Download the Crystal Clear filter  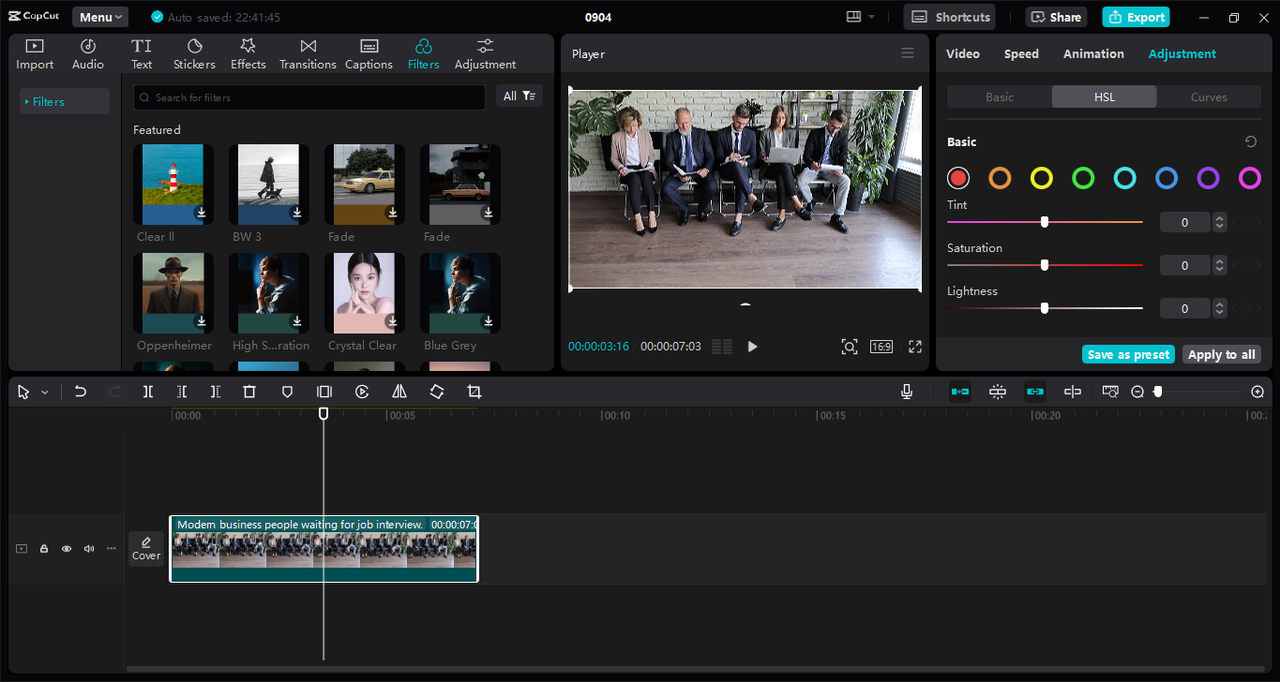[x=393, y=321]
